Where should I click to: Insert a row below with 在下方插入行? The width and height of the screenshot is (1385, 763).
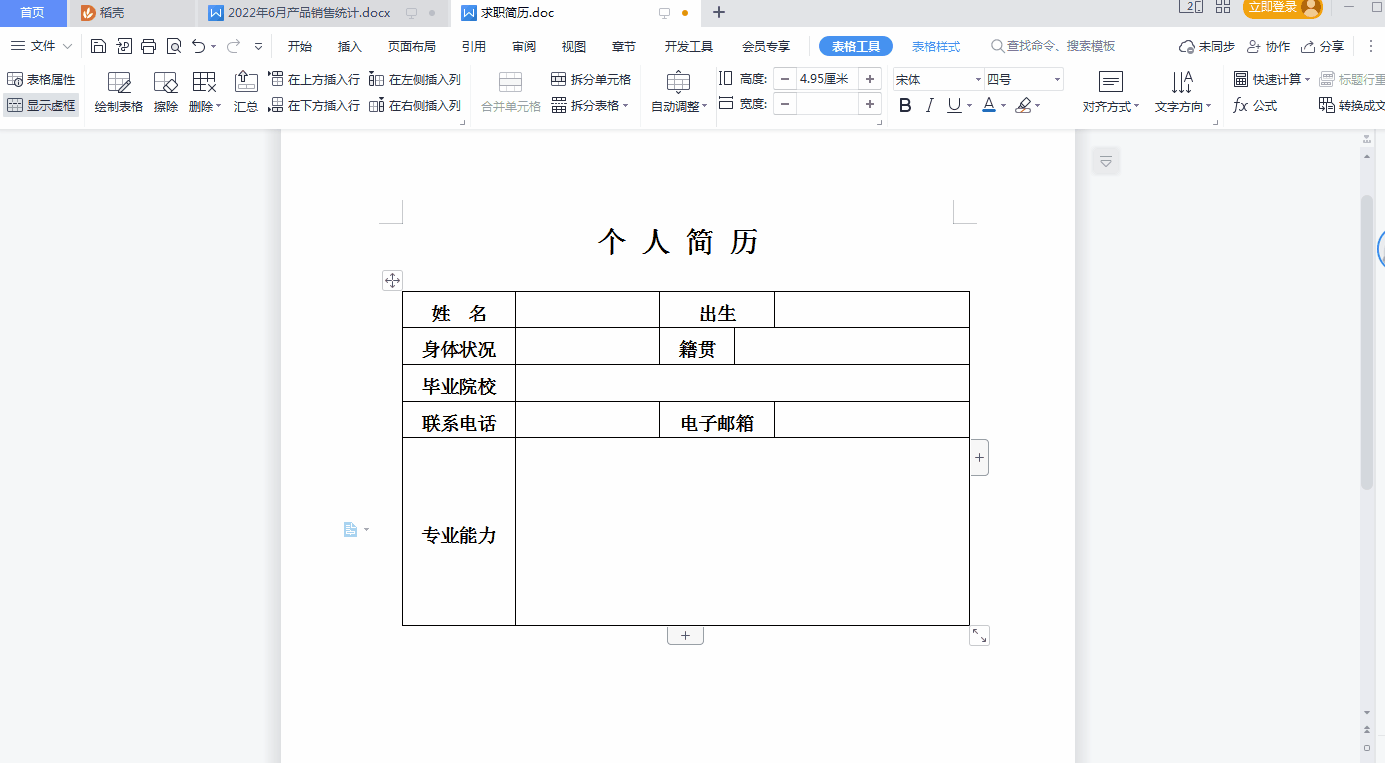(x=315, y=105)
